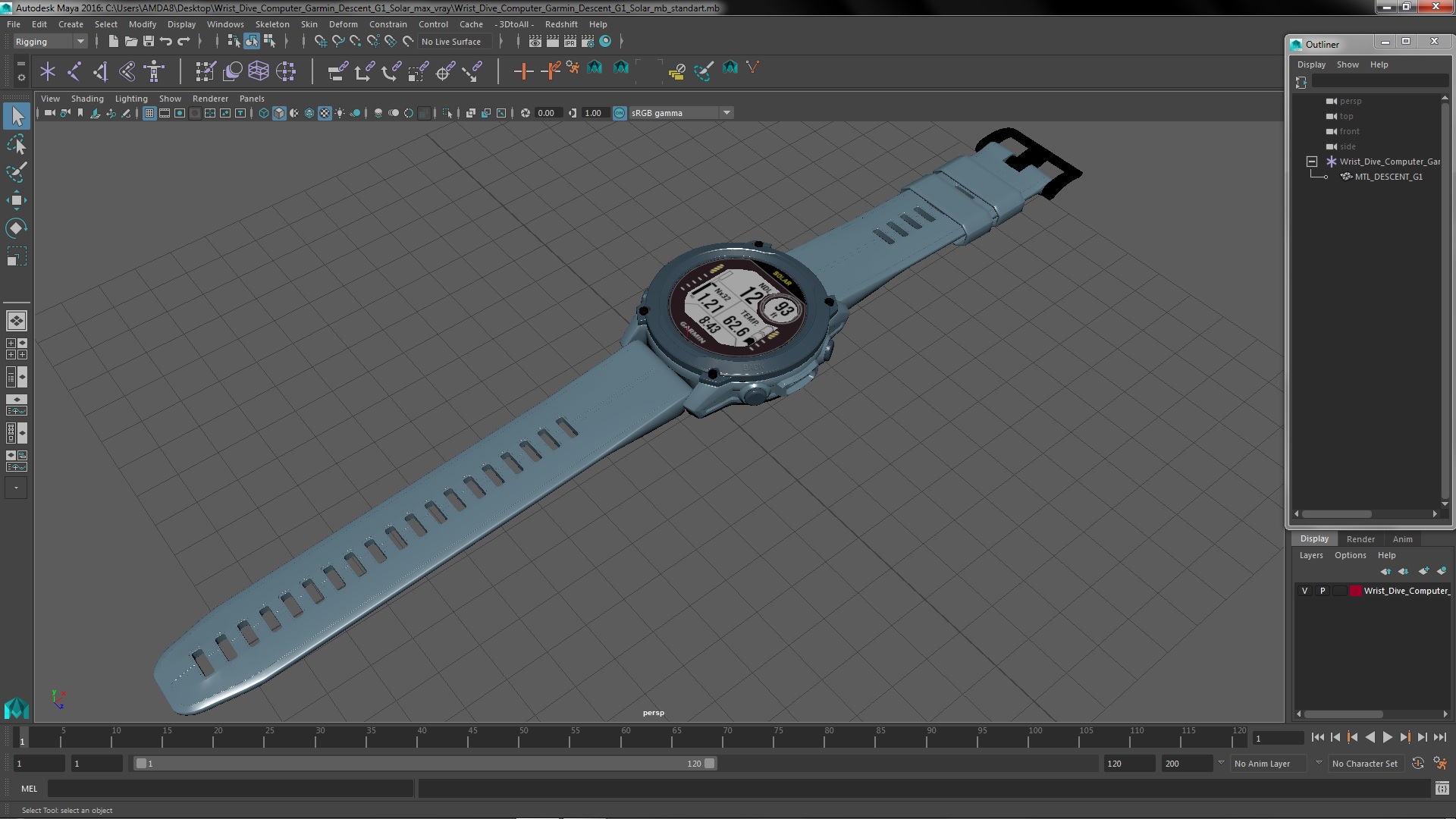
Task: Open the Redshift menu
Action: (x=561, y=24)
